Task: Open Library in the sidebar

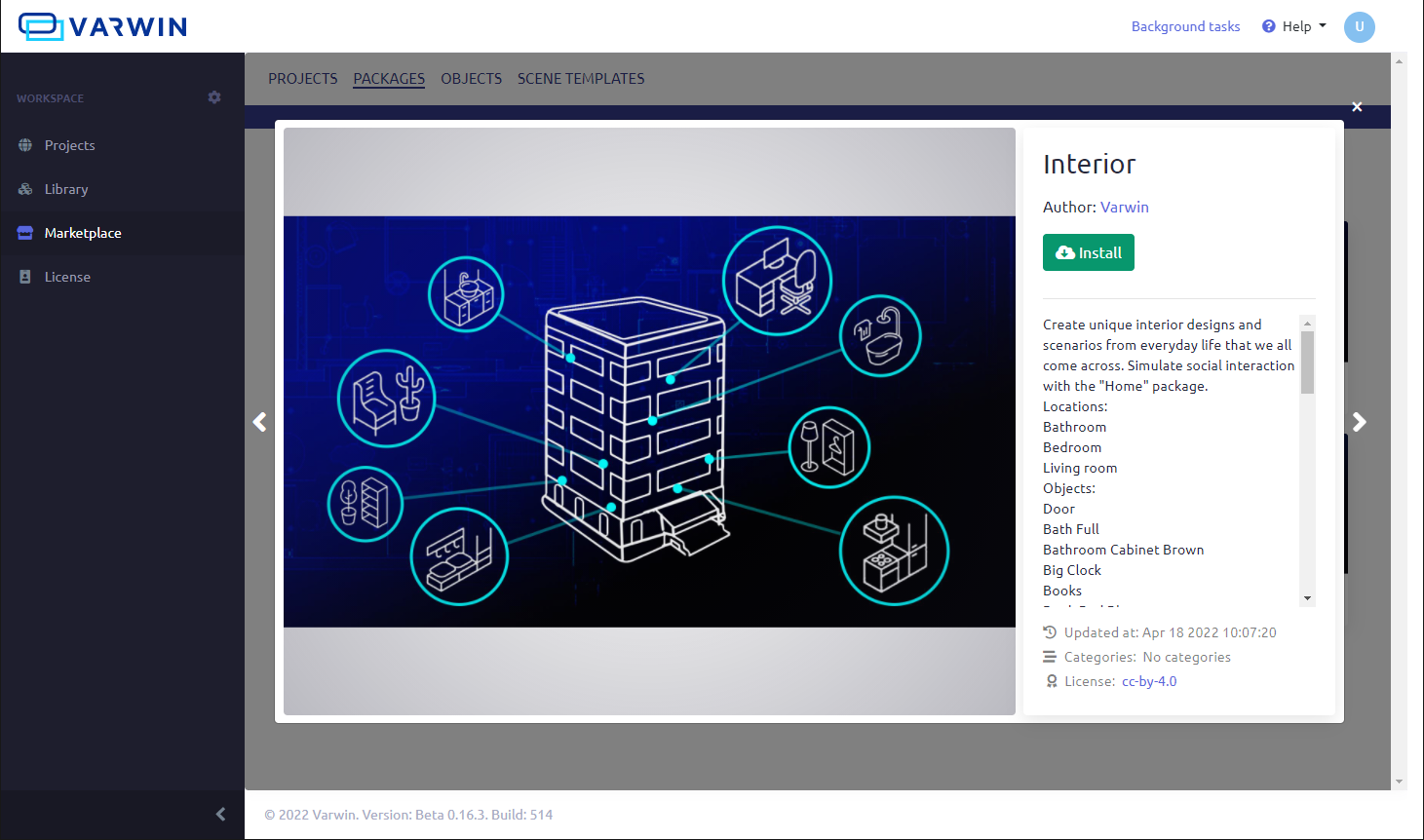Action: click(66, 189)
